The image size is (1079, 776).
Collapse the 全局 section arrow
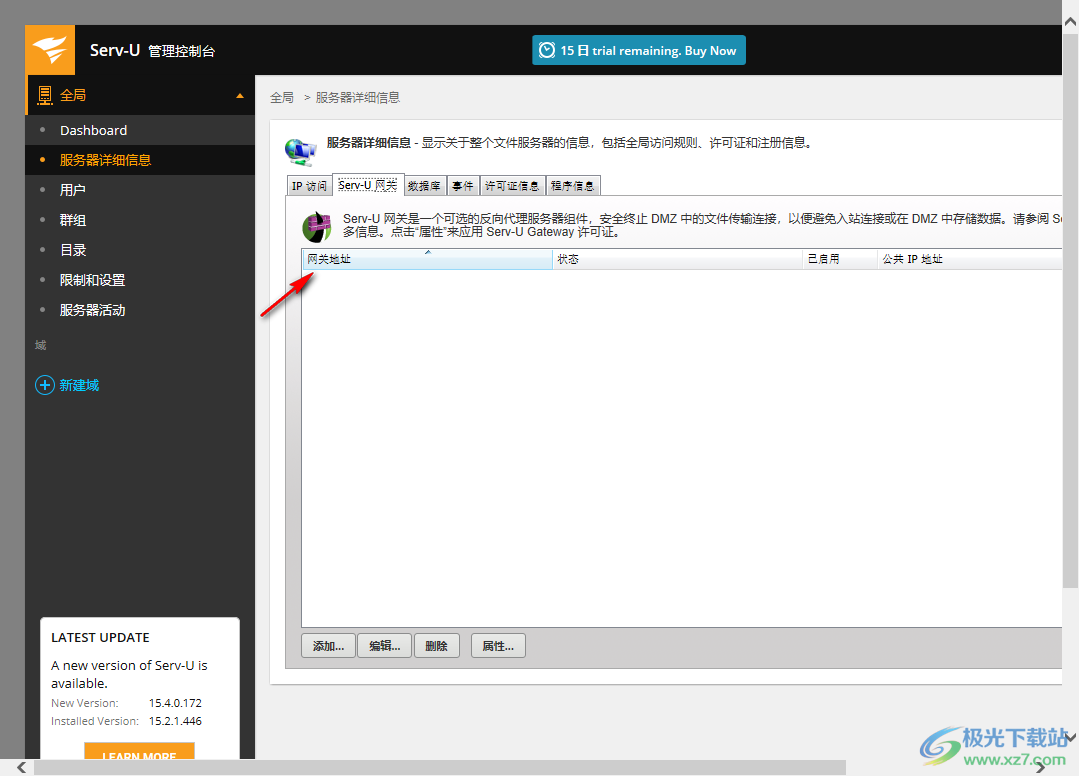[239, 96]
